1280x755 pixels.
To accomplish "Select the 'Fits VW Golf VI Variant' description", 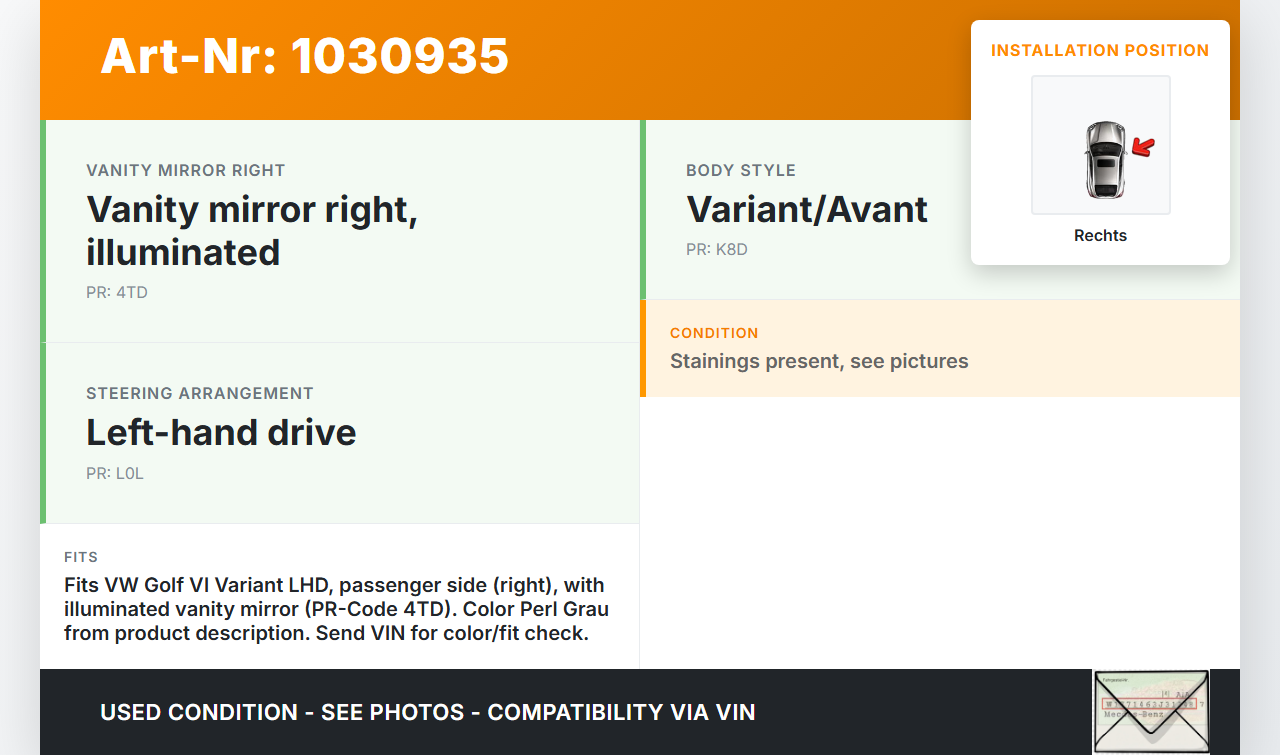I will pos(337,609).
